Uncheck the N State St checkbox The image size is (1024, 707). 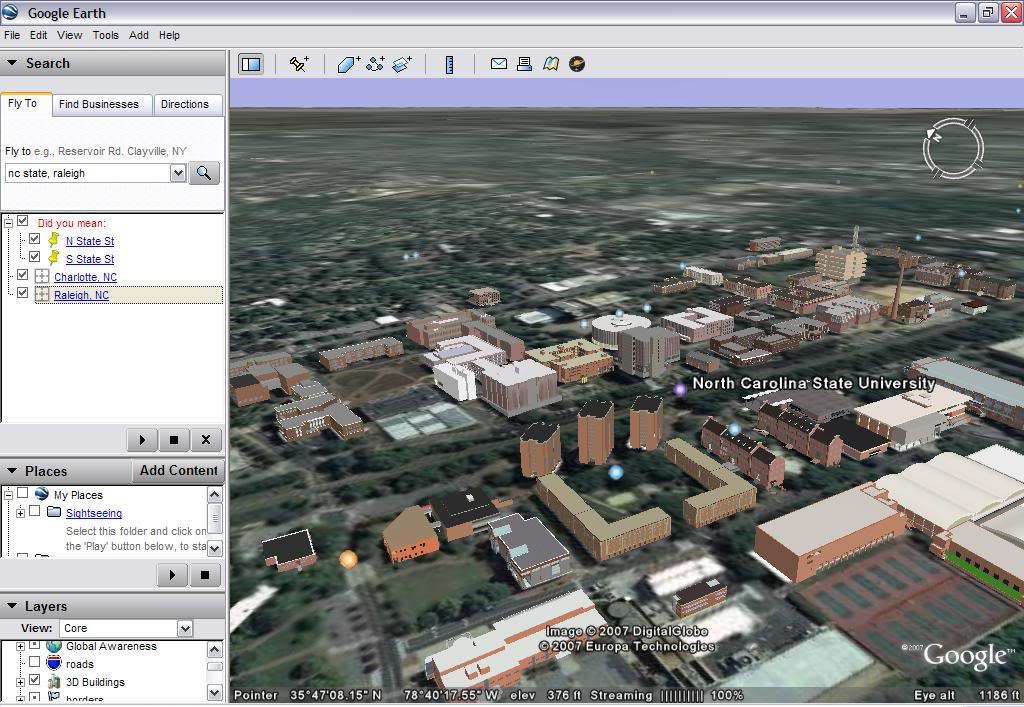pyautogui.click(x=35, y=240)
